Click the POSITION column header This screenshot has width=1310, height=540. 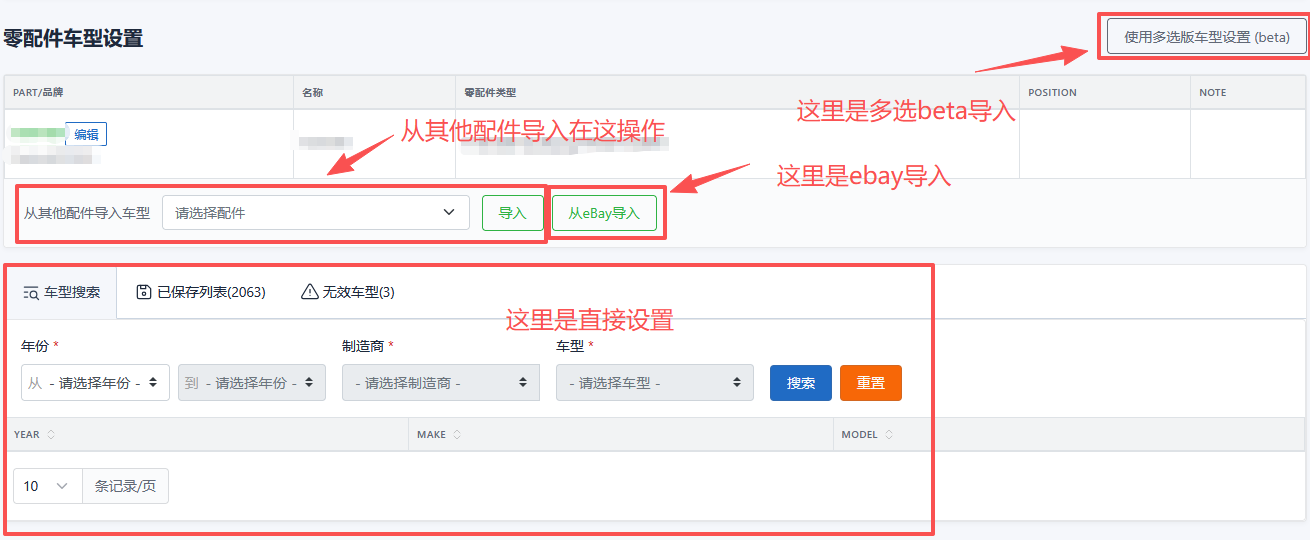click(1052, 93)
